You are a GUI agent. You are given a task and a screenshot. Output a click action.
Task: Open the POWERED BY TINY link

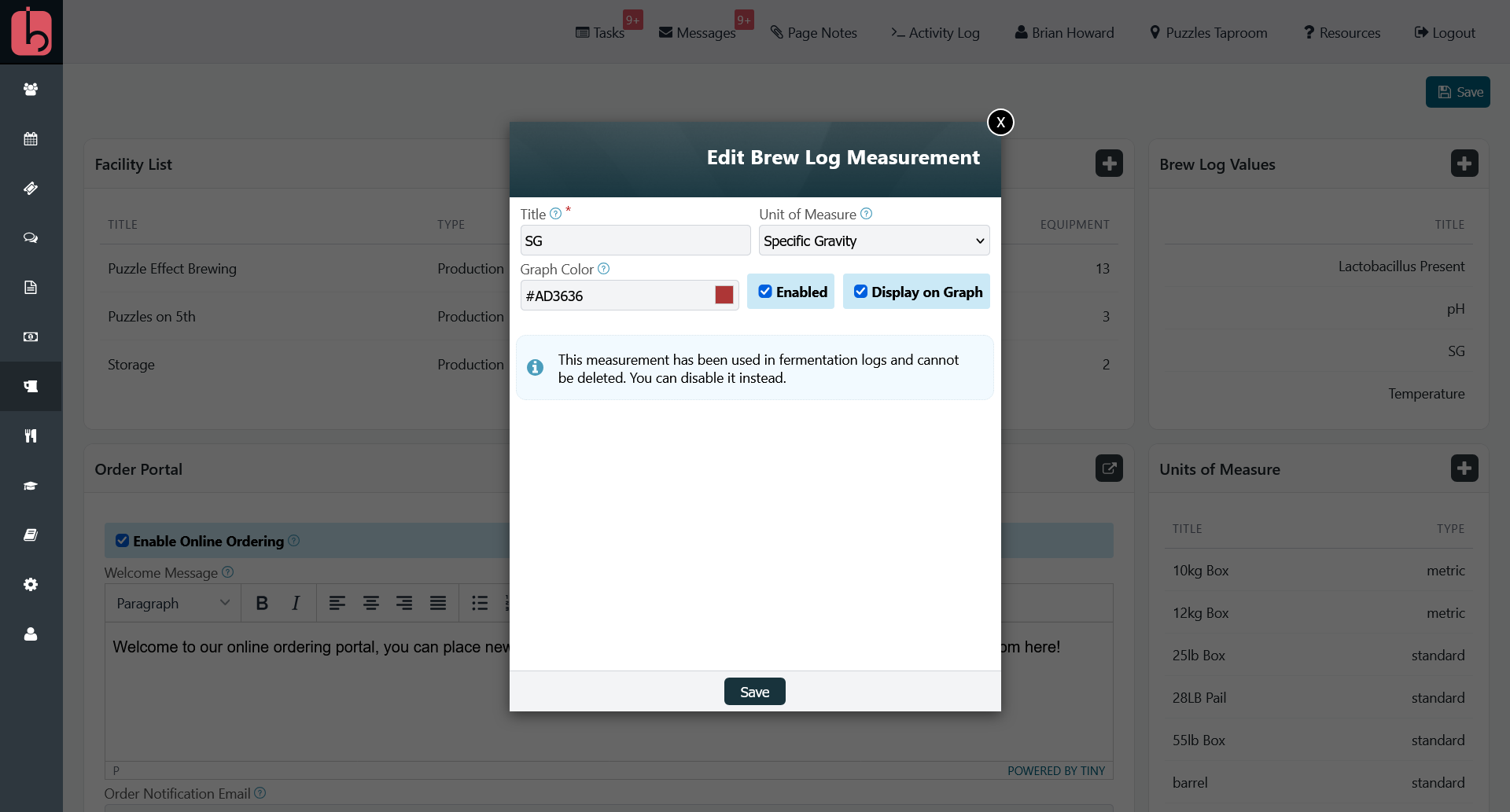(1056, 770)
